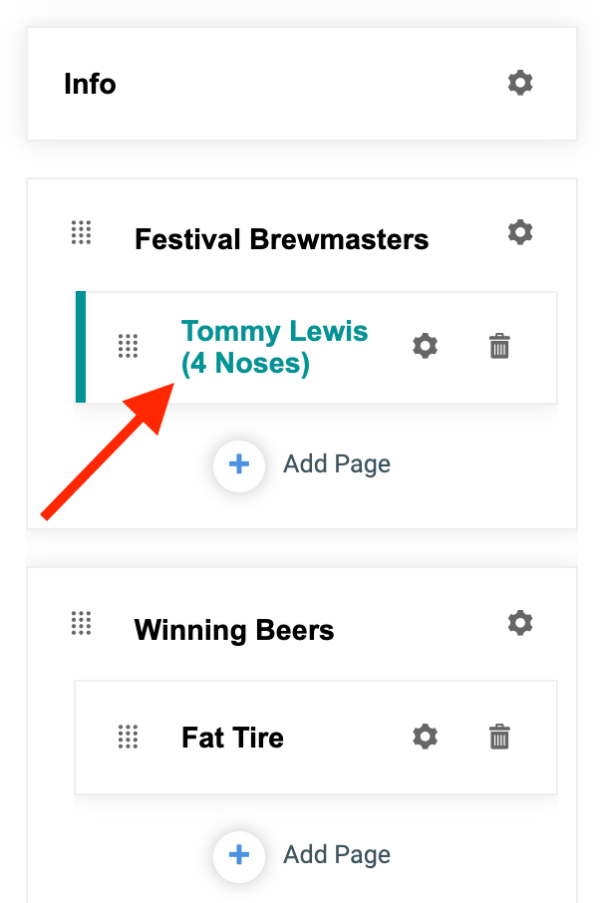Click plus button under Festival Brewmasters

pyautogui.click(x=239, y=464)
